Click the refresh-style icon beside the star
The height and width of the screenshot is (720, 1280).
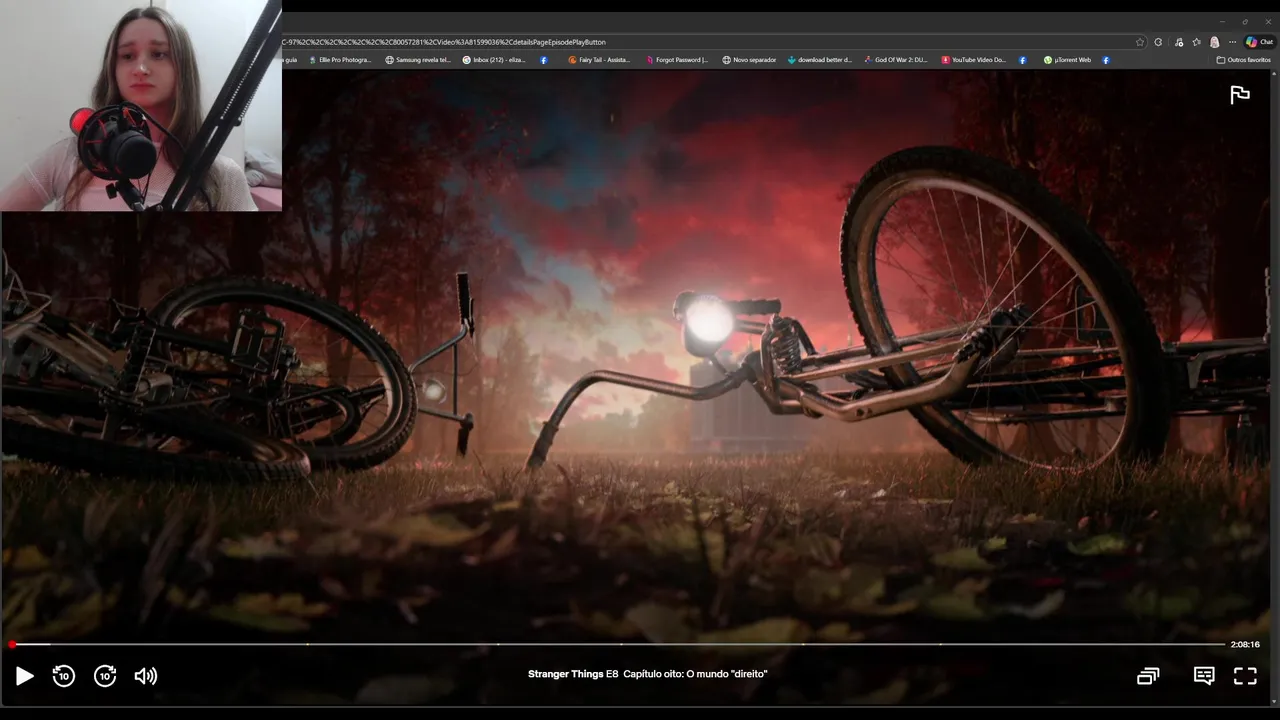[1158, 42]
